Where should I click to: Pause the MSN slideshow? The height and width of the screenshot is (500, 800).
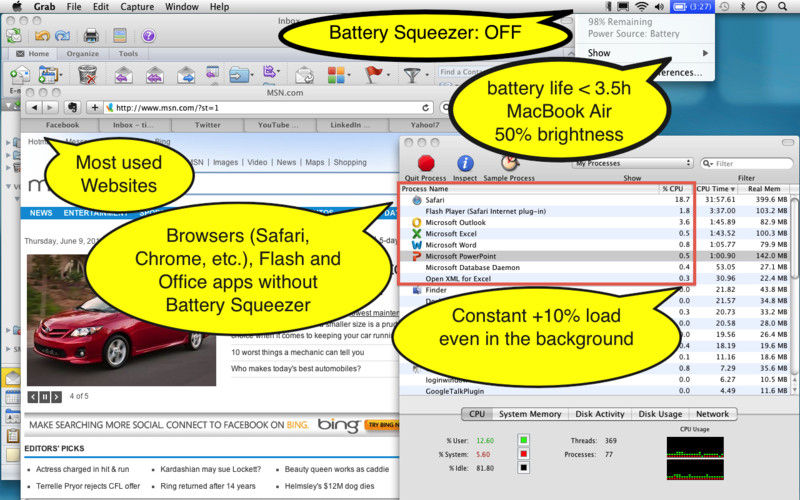(x=45, y=396)
